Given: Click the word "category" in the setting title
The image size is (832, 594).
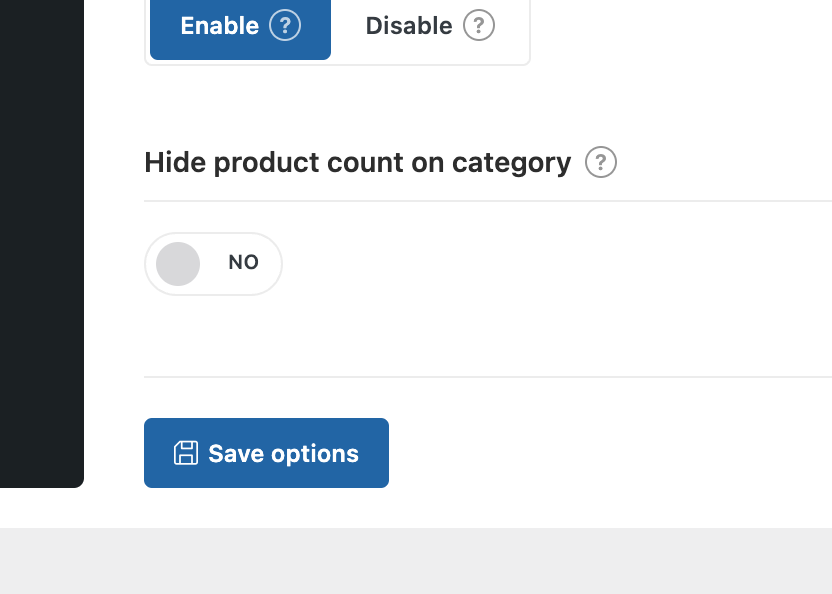Looking at the screenshot, I should click(511, 162).
